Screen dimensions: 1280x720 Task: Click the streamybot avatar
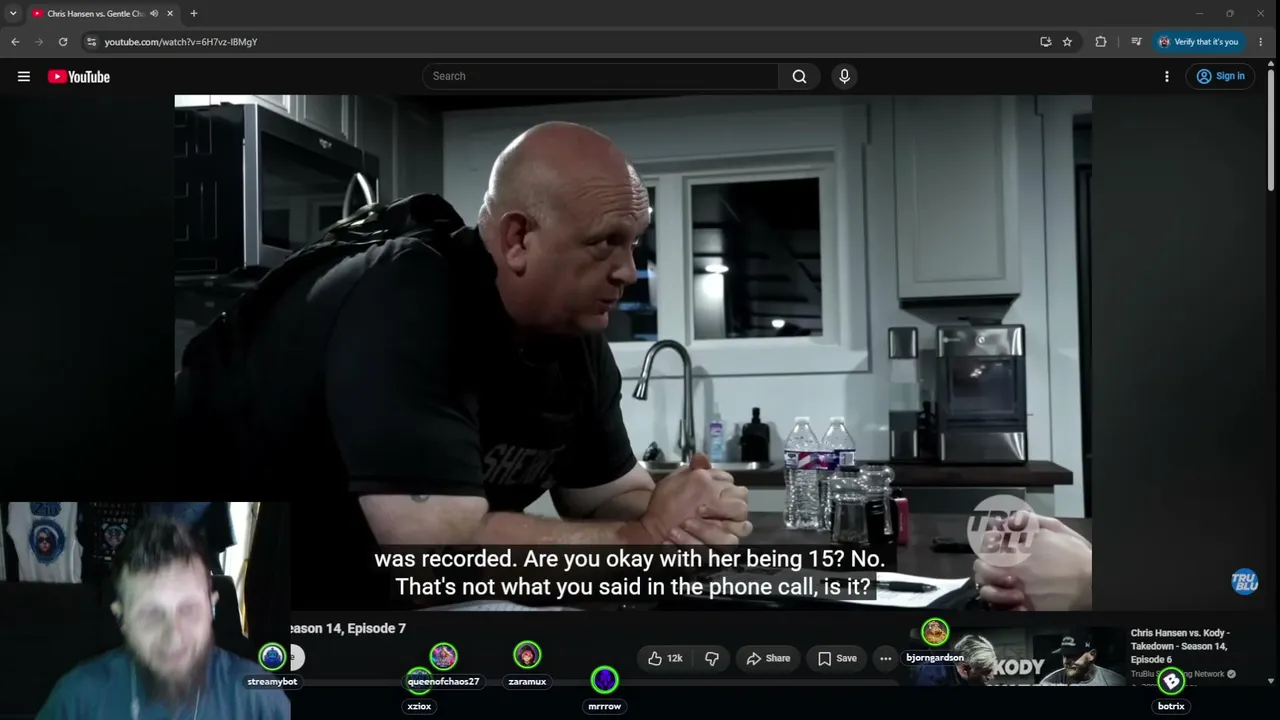[272, 657]
